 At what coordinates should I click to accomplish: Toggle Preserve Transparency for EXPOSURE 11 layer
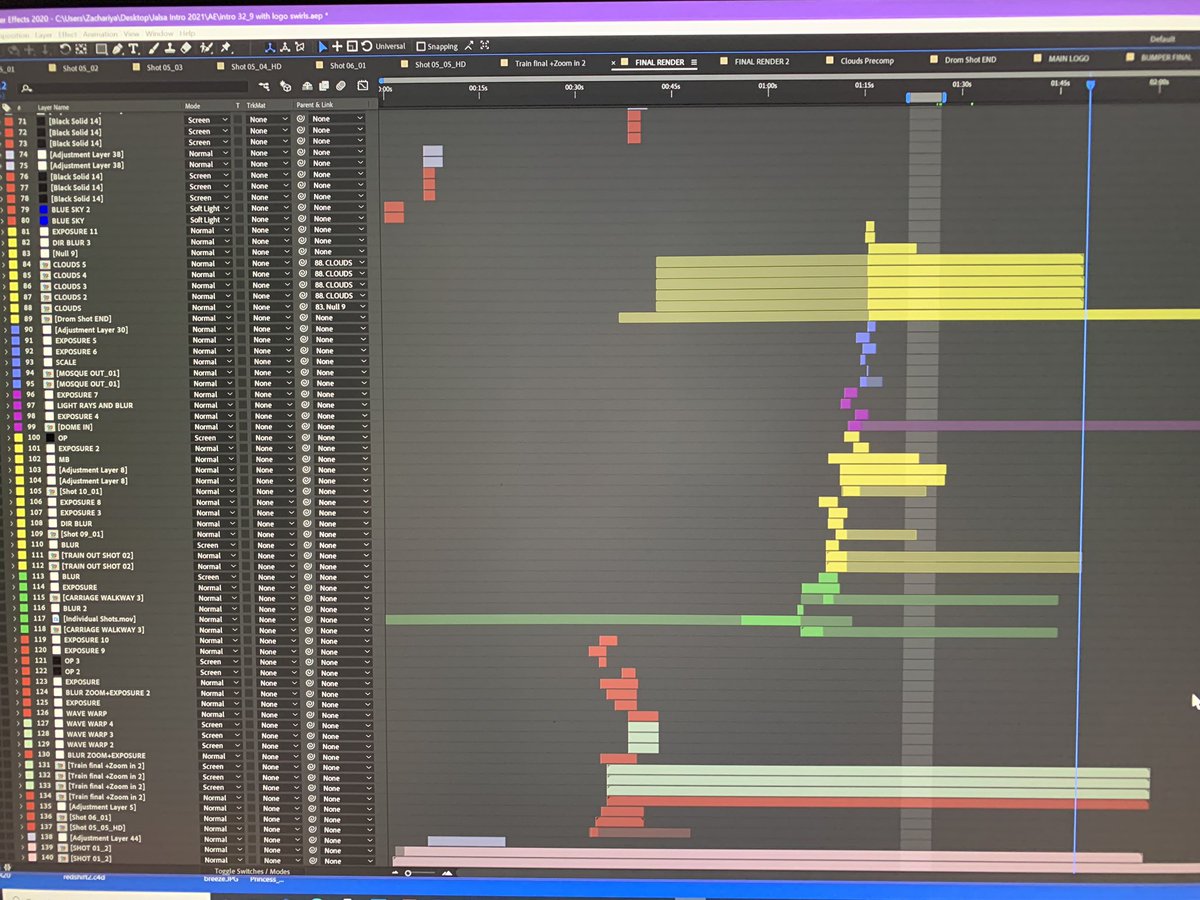pyautogui.click(x=240, y=231)
